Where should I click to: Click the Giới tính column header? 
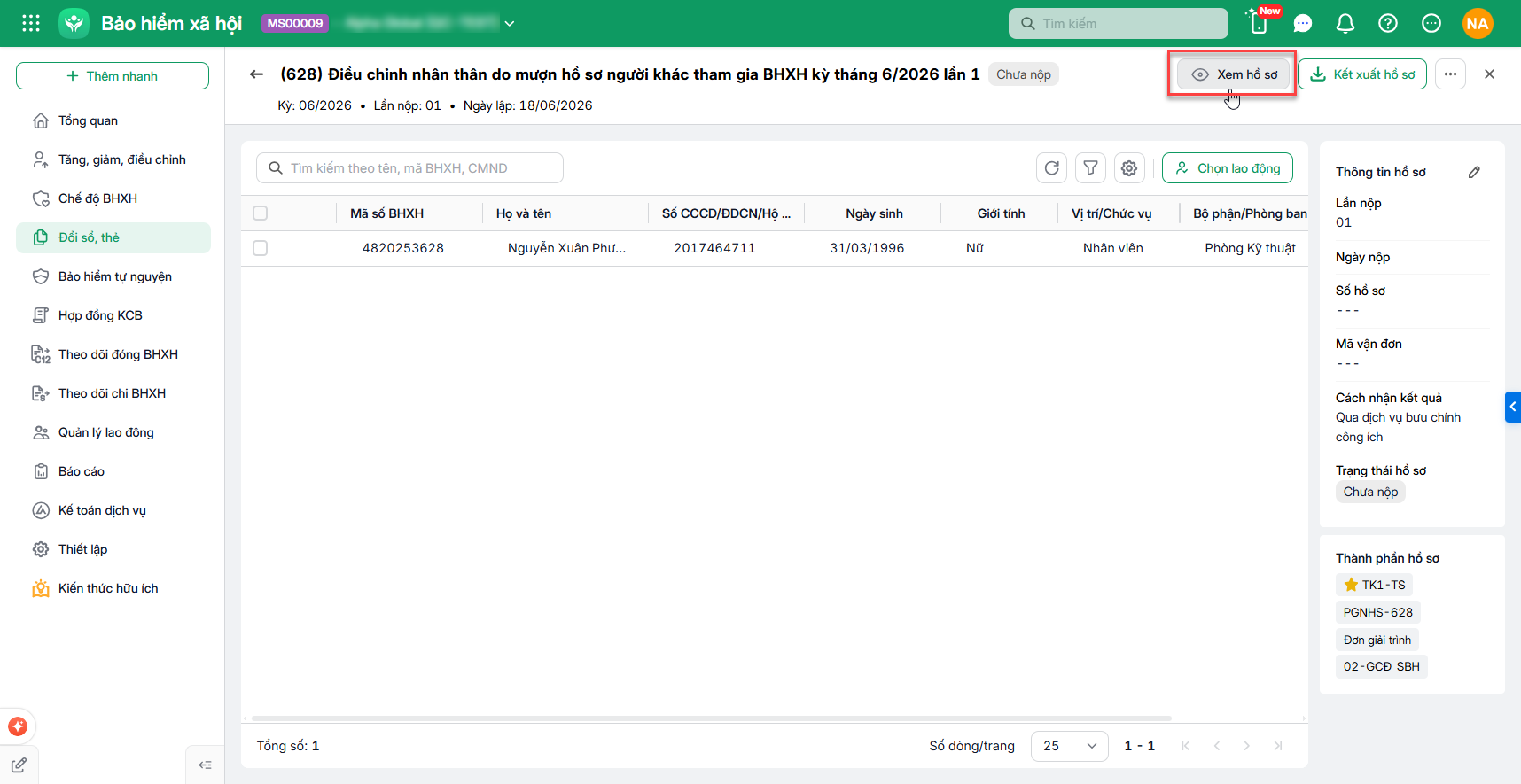(1001, 213)
